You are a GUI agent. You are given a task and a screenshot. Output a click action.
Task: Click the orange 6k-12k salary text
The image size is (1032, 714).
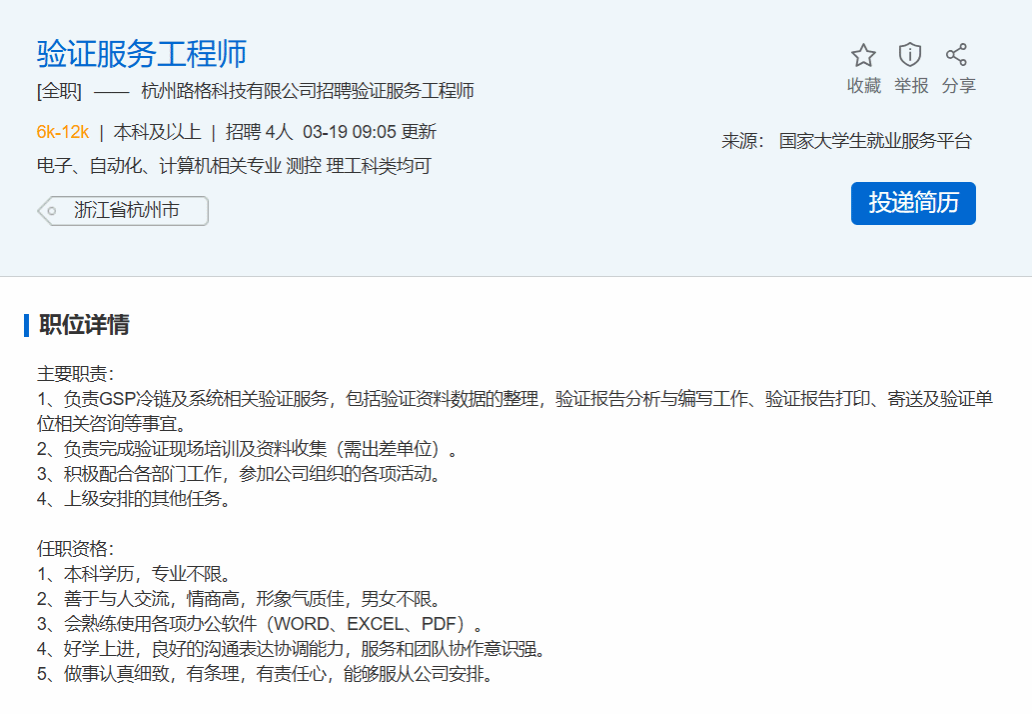[x=63, y=132]
